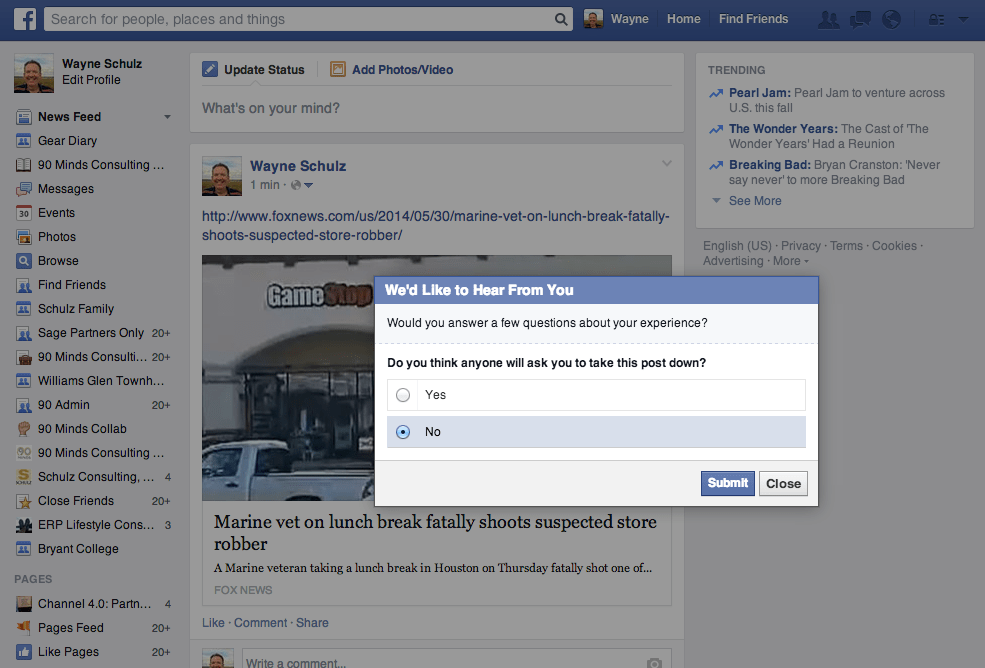Click Comment under the post
985x668 pixels.
(260, 623)
